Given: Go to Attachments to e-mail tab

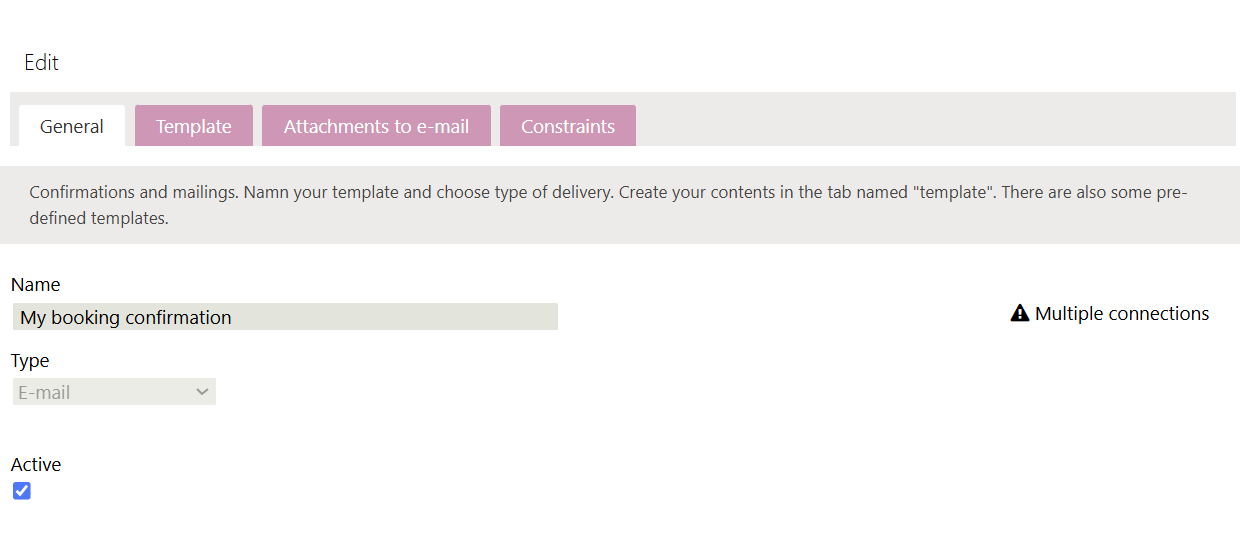Looking at the screenshot, I should [x=376, y=127].
